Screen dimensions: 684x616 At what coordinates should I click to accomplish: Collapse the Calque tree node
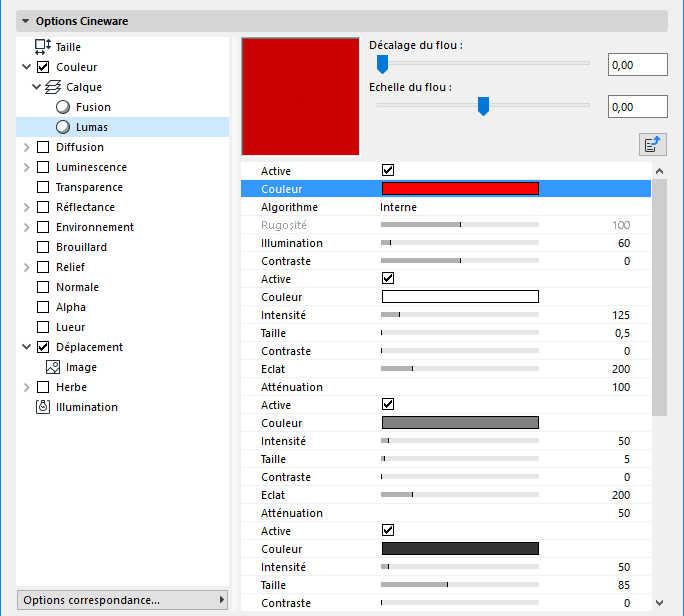tap(37, 87)
